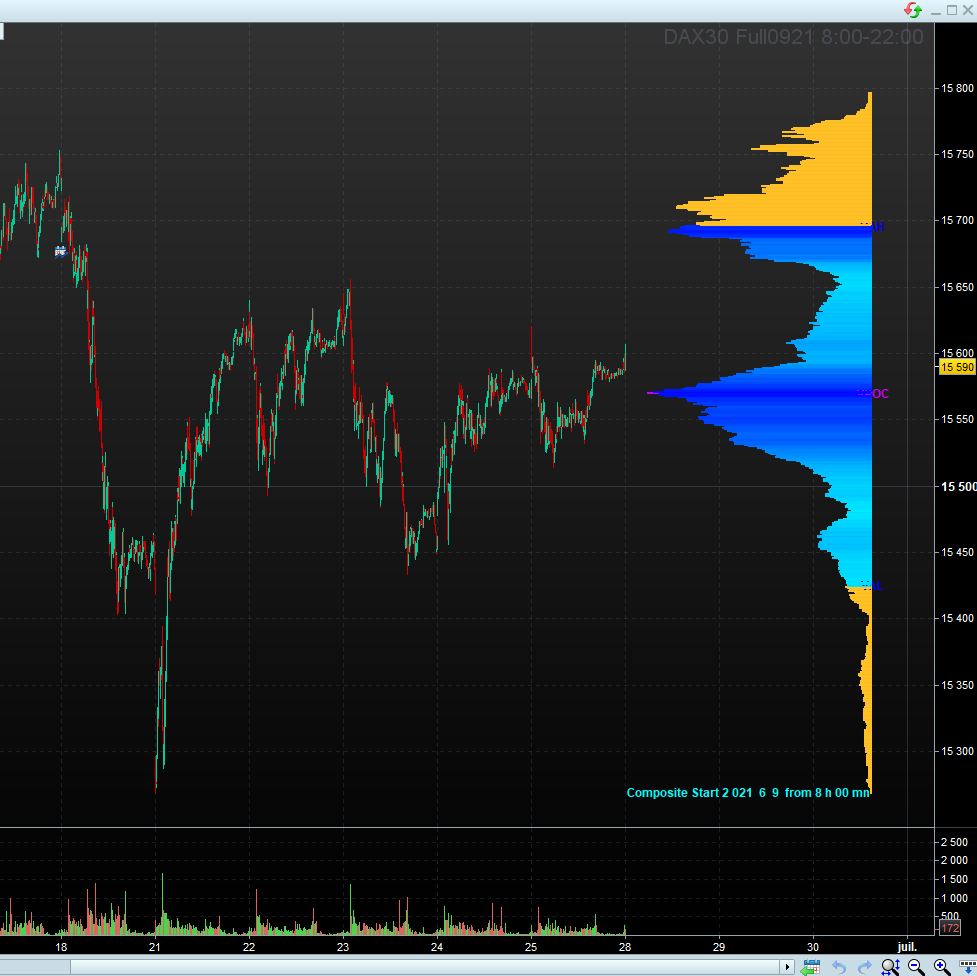Click the news event marker on the chart
This screenshot has height=976, width=977.
click(x=60, y=252)
